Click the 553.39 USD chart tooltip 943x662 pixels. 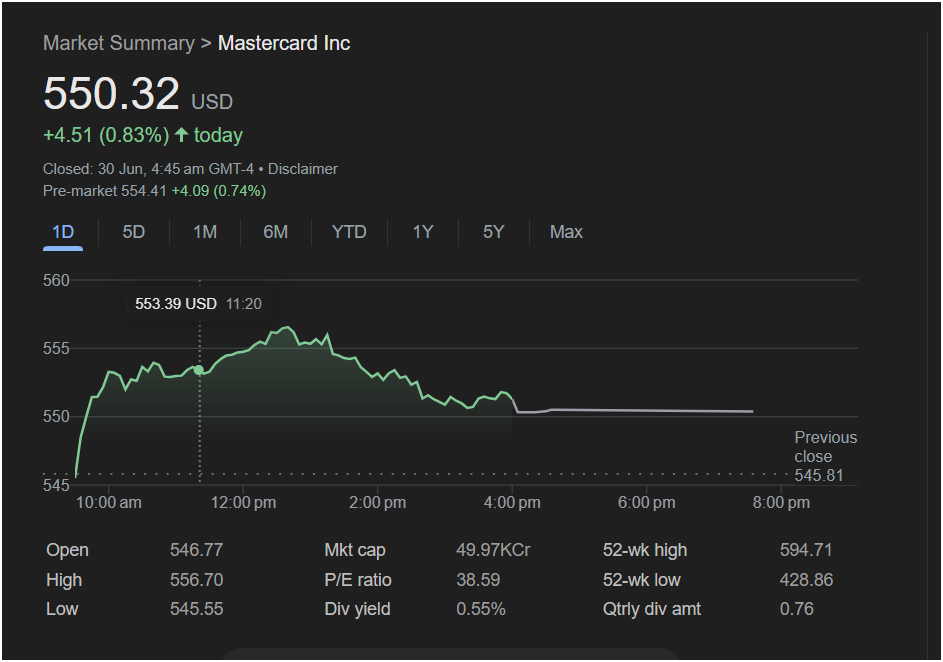click(x=198, y=304)
